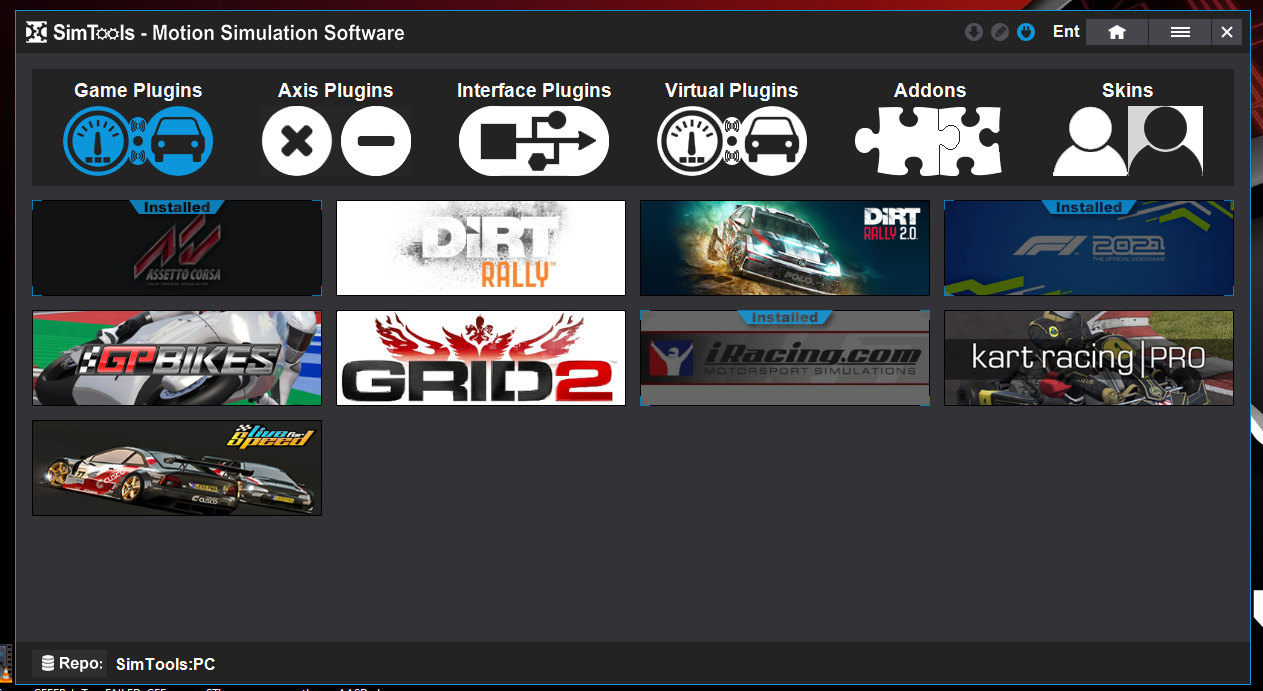Select the DiRT Rally plugin thumbnail
Image resolution: width=1263 pixels, height=691 pixels.
coord(481,248)
